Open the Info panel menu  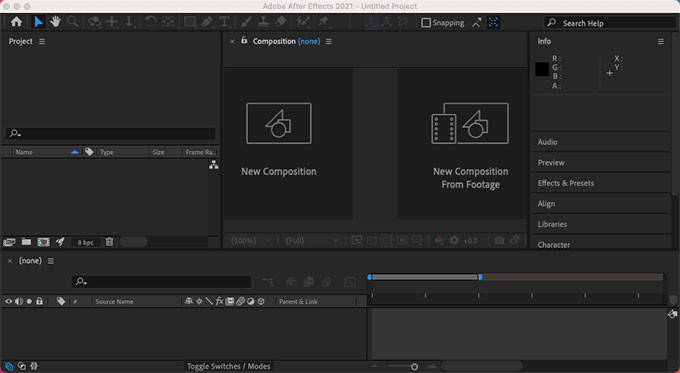[x=660, y=42]
